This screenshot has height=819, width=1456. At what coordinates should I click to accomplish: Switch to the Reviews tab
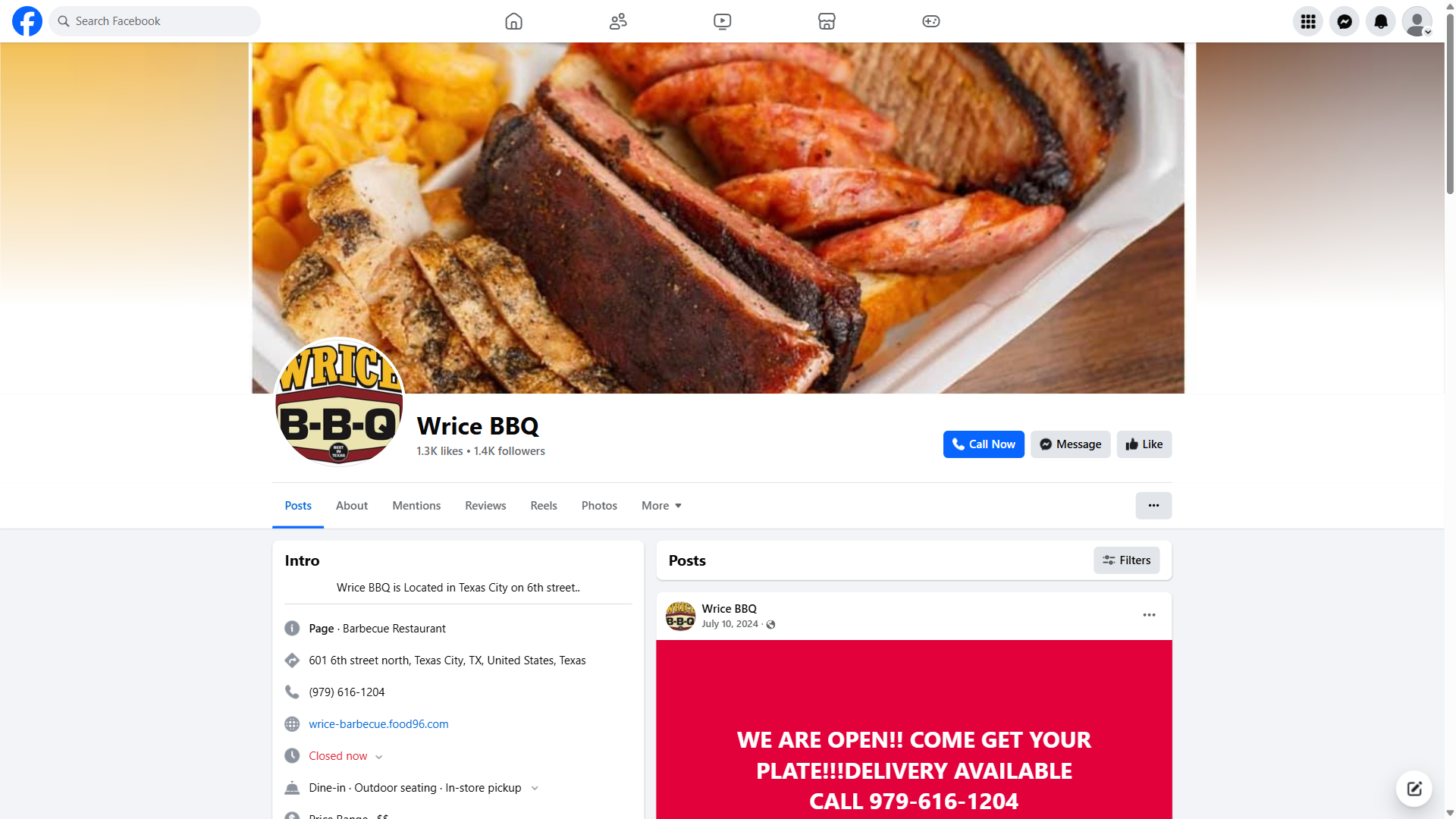click(x=485, y=506)
